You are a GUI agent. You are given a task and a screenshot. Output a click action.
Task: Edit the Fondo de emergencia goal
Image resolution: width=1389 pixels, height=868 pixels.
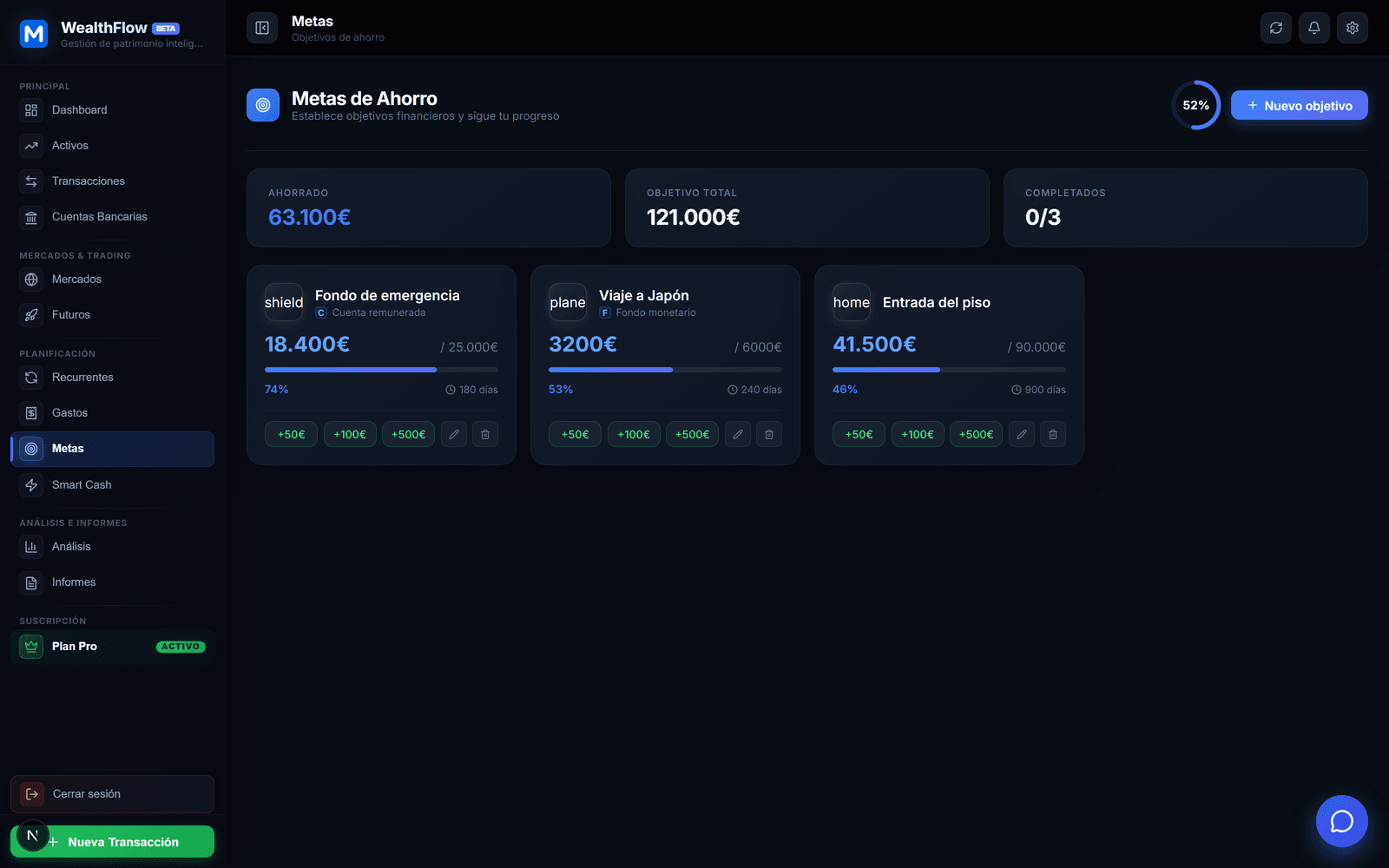(454, 434)
